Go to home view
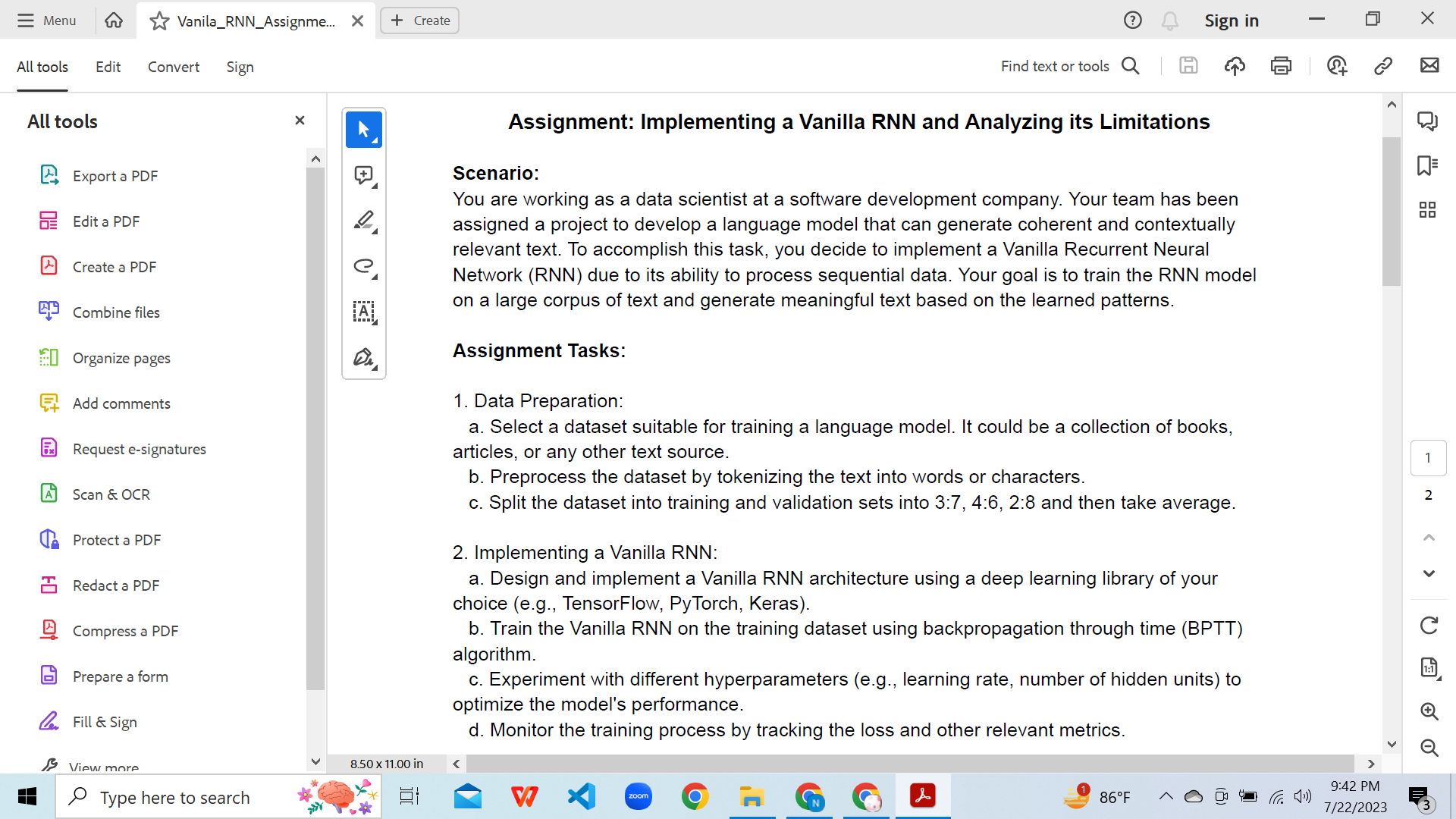This screenshot has height=819, width=1456. [114, 20]
